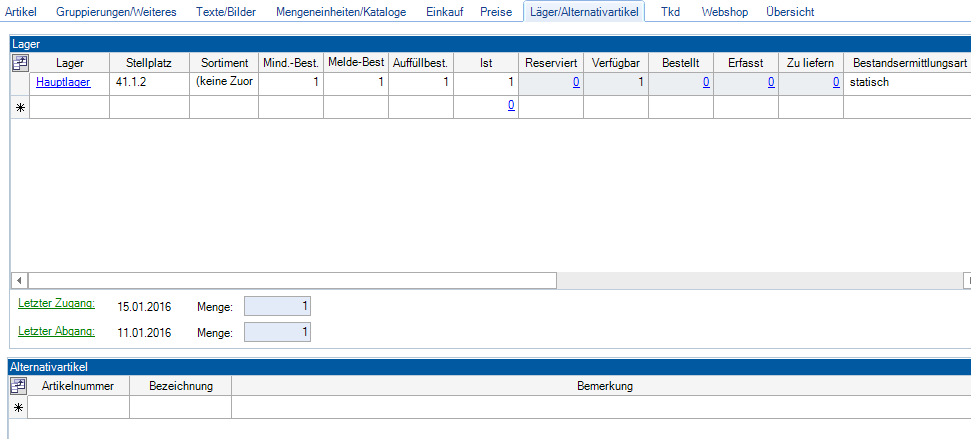Switch to the Webshop tab

point(724,12)
